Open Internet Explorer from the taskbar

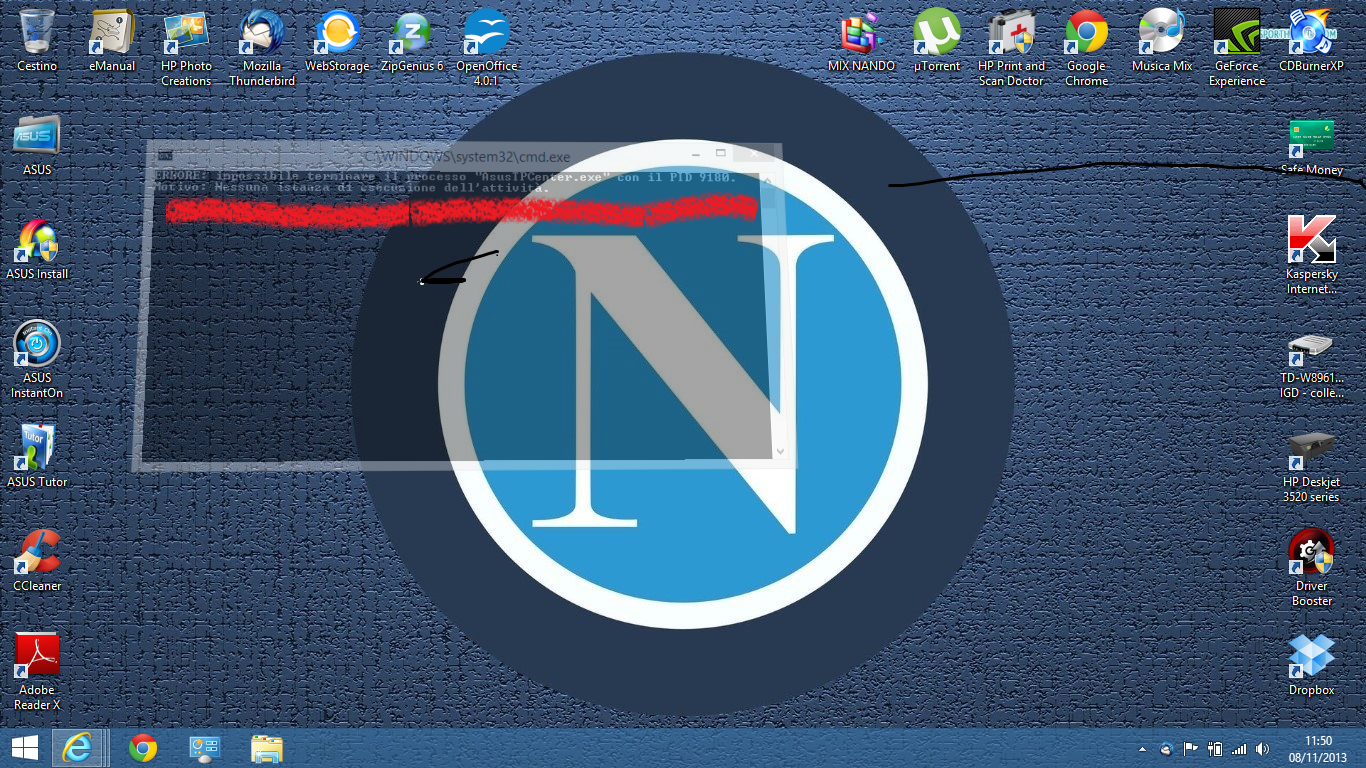(x=77, y=748)
